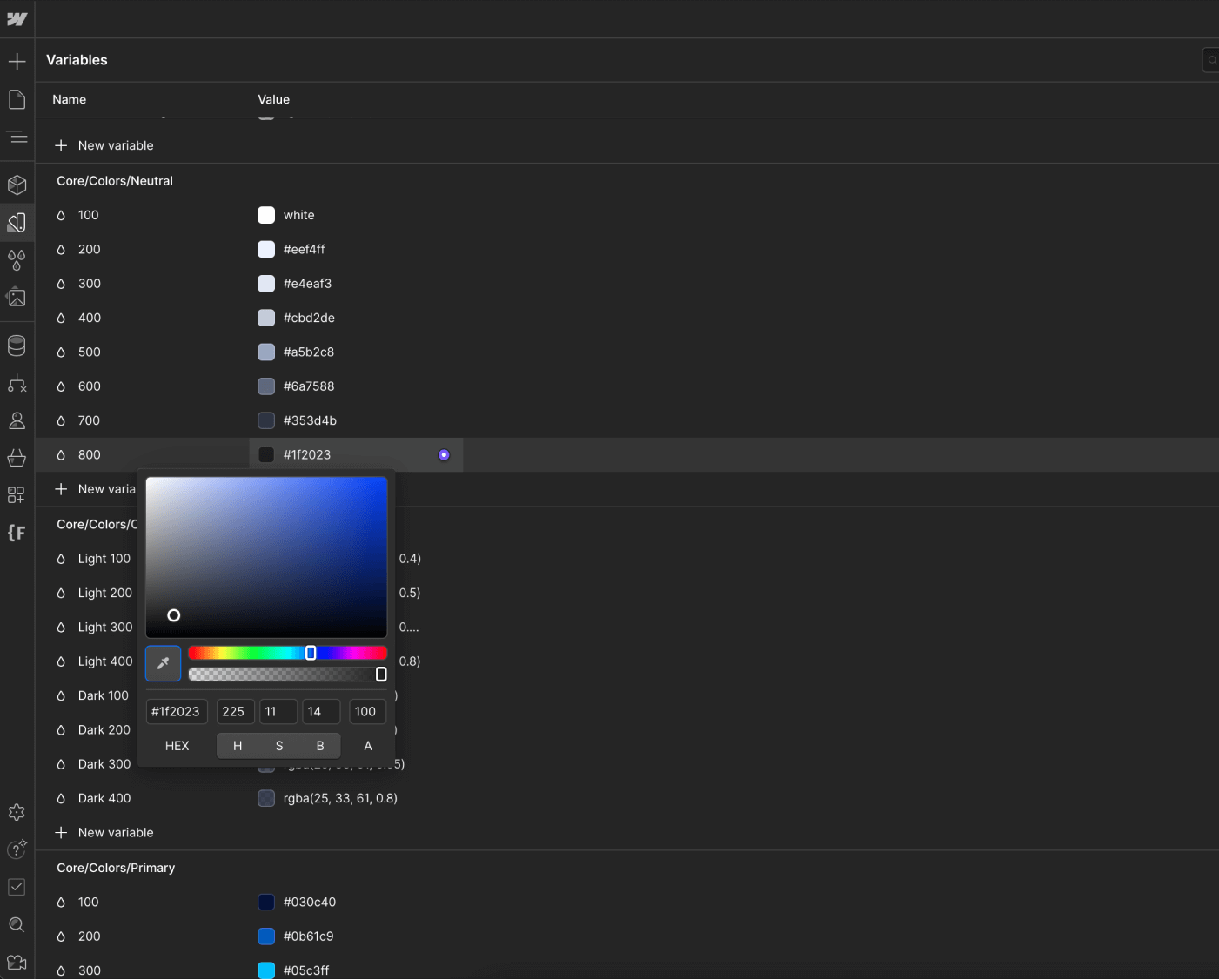Open the Apps grid icon
The width and height of the screenshot is (1219, 980).
(17, 495)
